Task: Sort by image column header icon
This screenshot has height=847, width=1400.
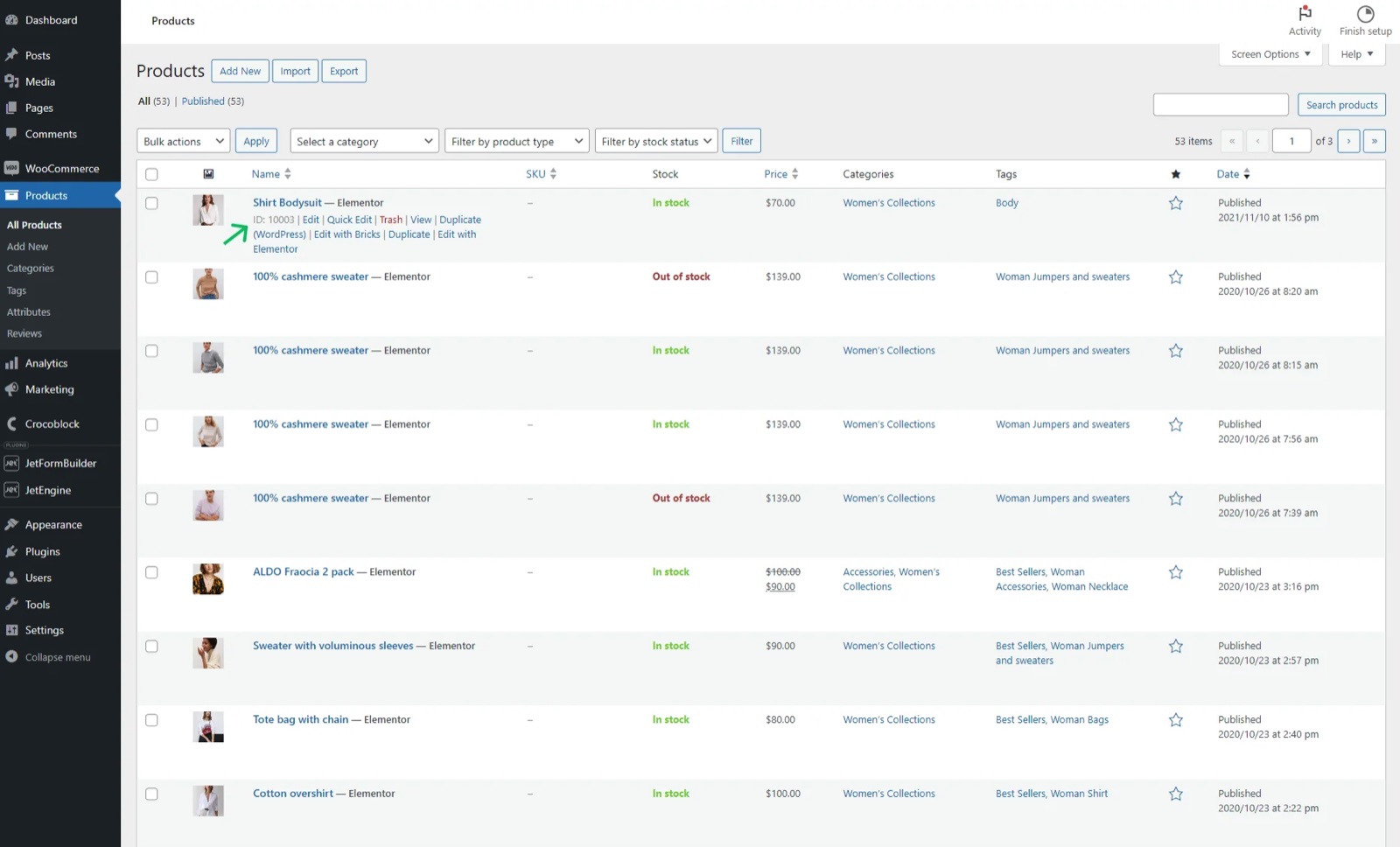Action: [x=208, y=174]
